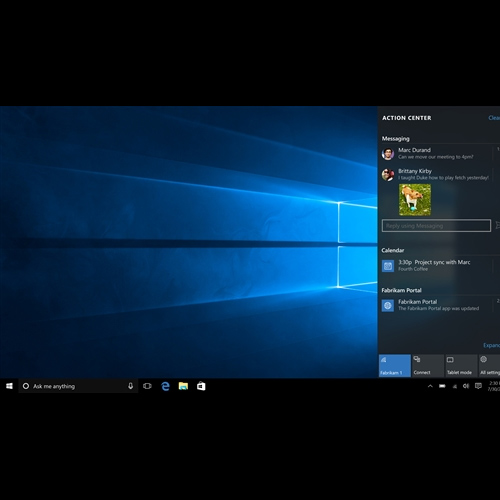
Task: Open Task View from taskbar
Action: 147,386
